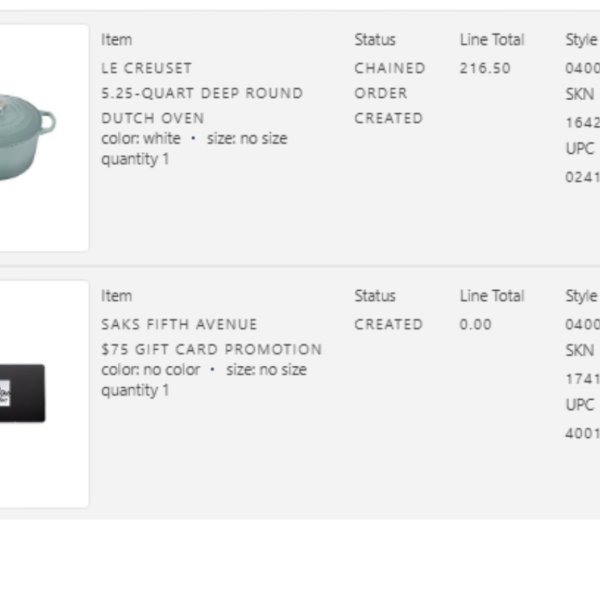
Task: Click the CREATED status of gift card
Action: click(x=388, y=324)
